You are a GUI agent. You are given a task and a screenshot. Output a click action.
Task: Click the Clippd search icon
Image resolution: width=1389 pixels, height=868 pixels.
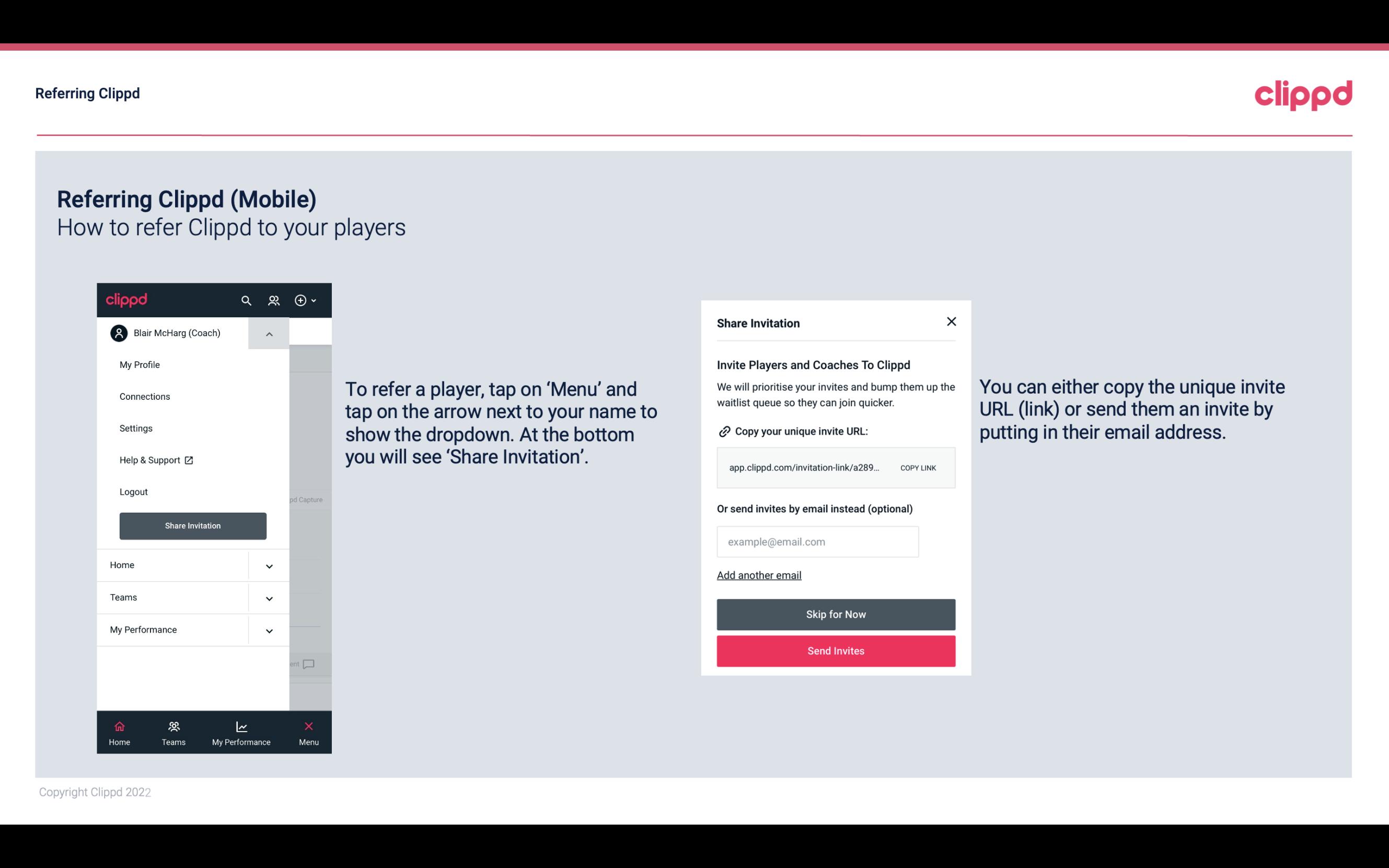[x=246, y=300]
